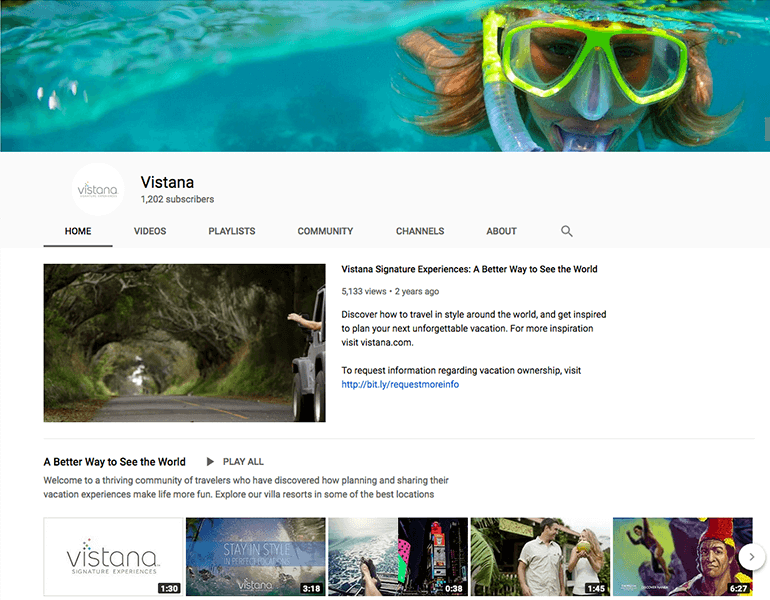Open the A Better Way to See the World playlist

click(114, 462)
